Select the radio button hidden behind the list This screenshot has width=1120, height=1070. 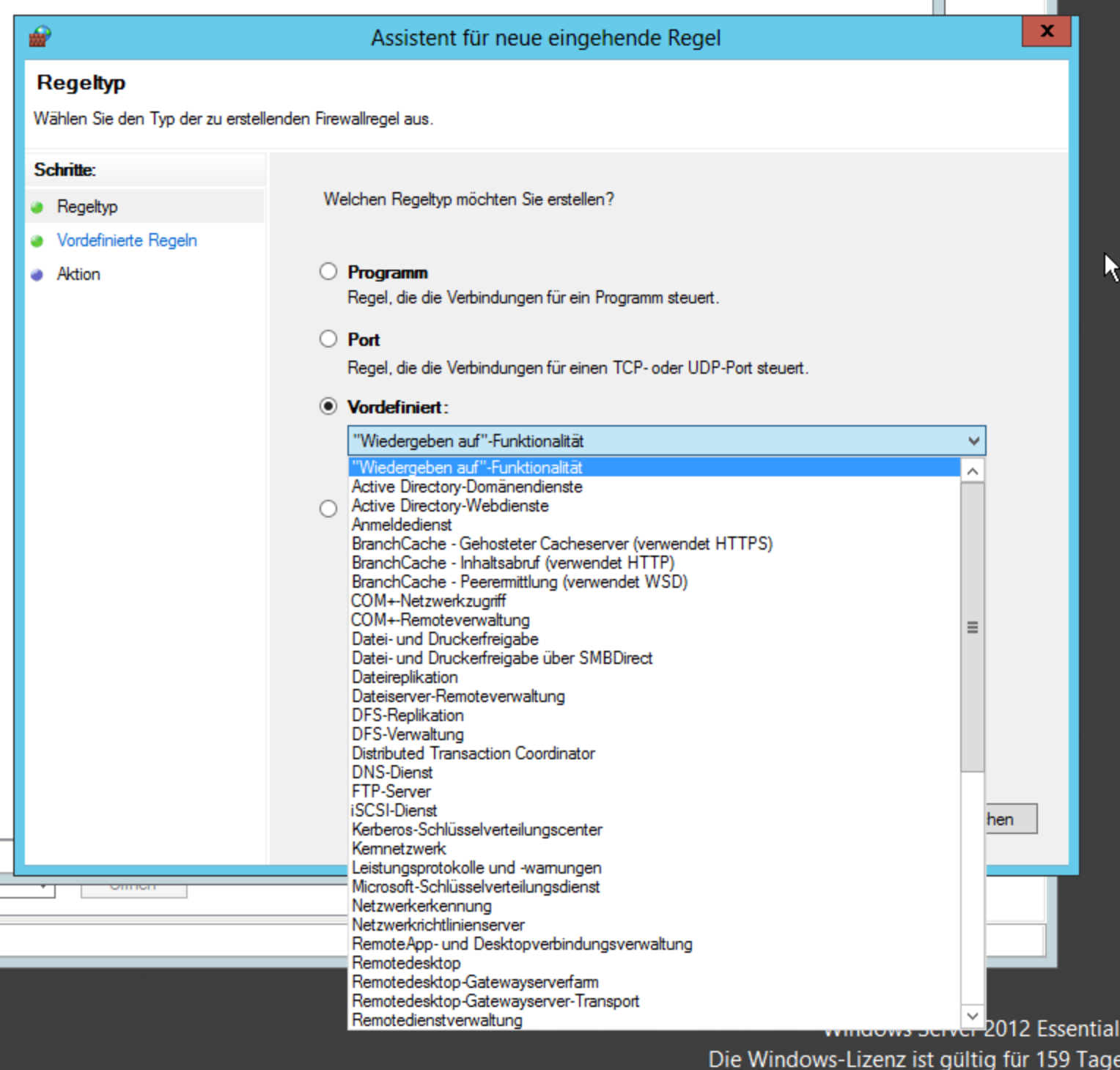[328, 509]
